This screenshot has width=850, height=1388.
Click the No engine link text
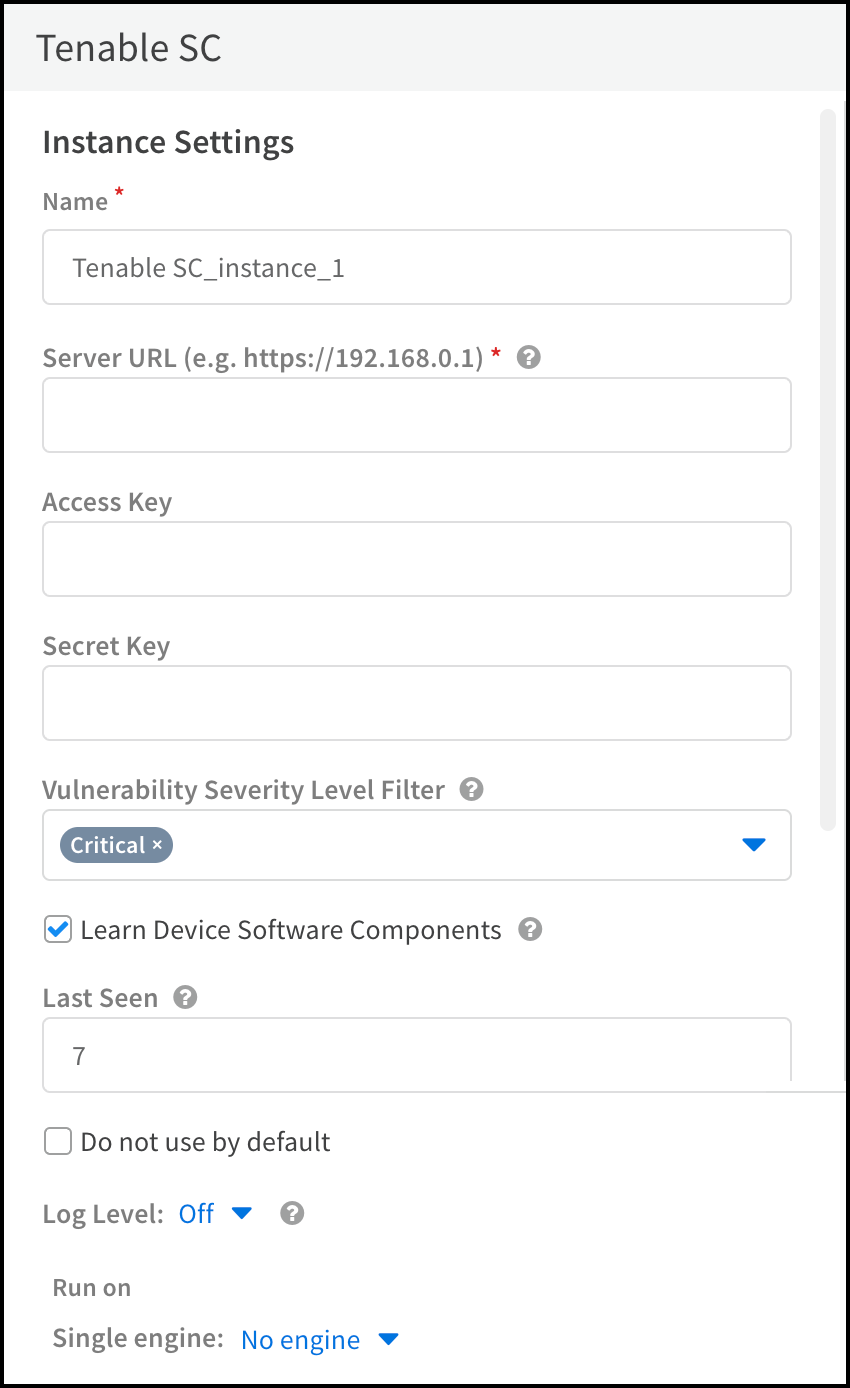pos(300,1339)
